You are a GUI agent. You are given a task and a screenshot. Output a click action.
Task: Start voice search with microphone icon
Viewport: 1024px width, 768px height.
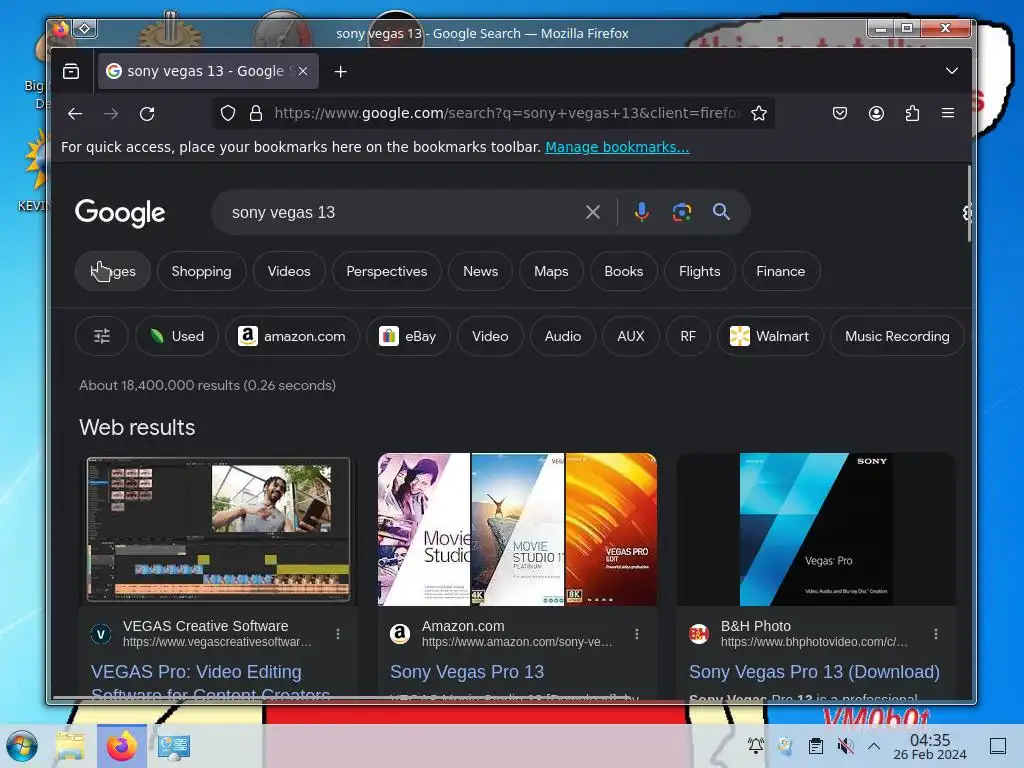(x=642, y=212)
